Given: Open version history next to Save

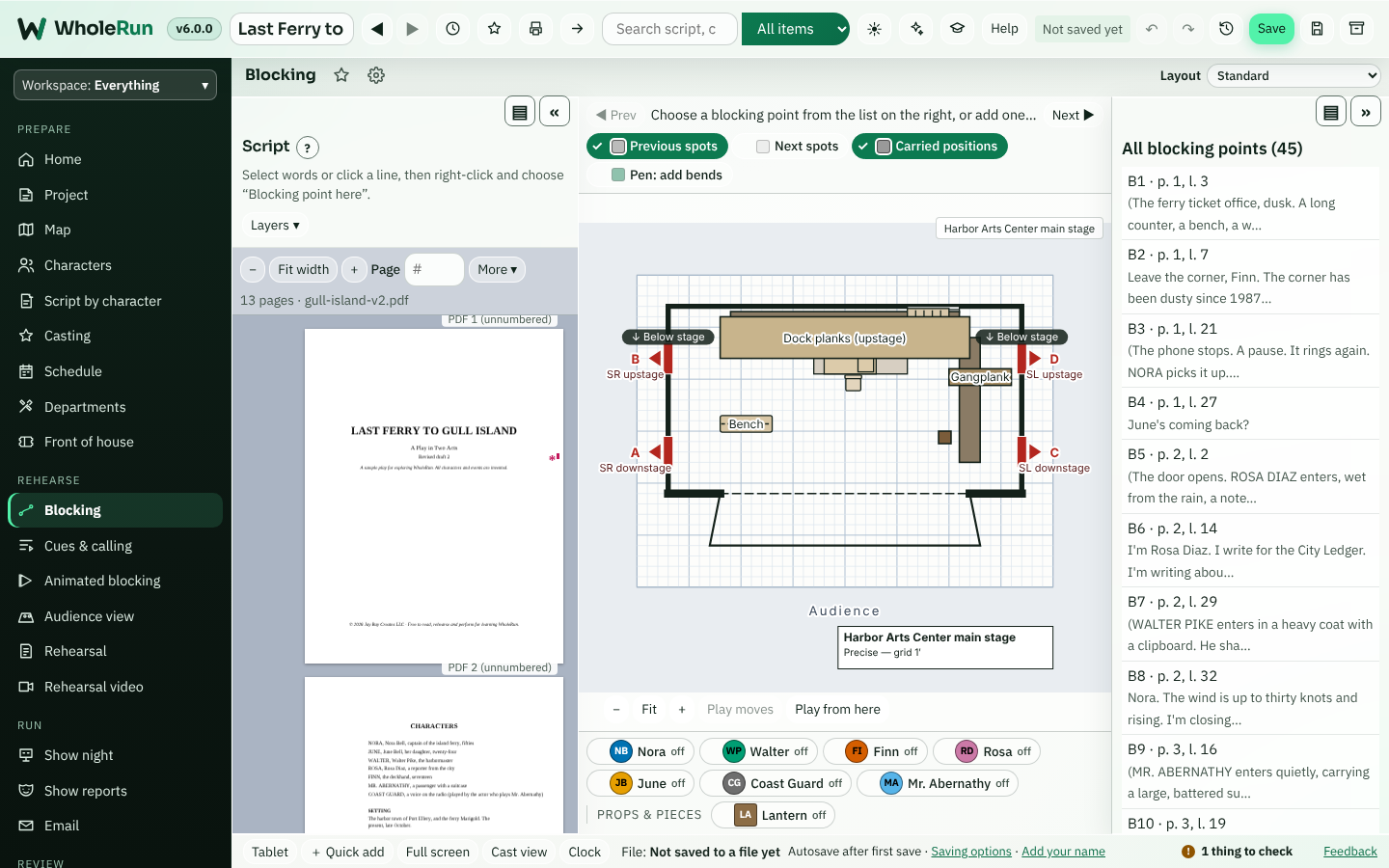Looking at the screenshot, I should click(x=1227, y=29).
